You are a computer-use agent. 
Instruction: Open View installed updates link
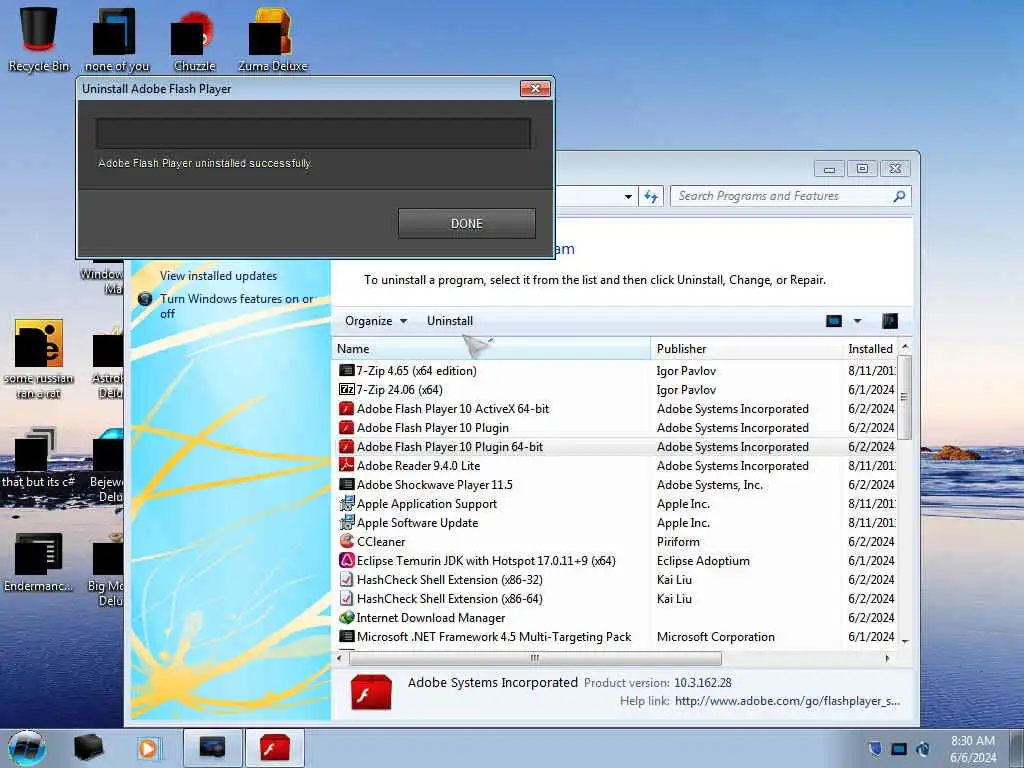point(218,276)
